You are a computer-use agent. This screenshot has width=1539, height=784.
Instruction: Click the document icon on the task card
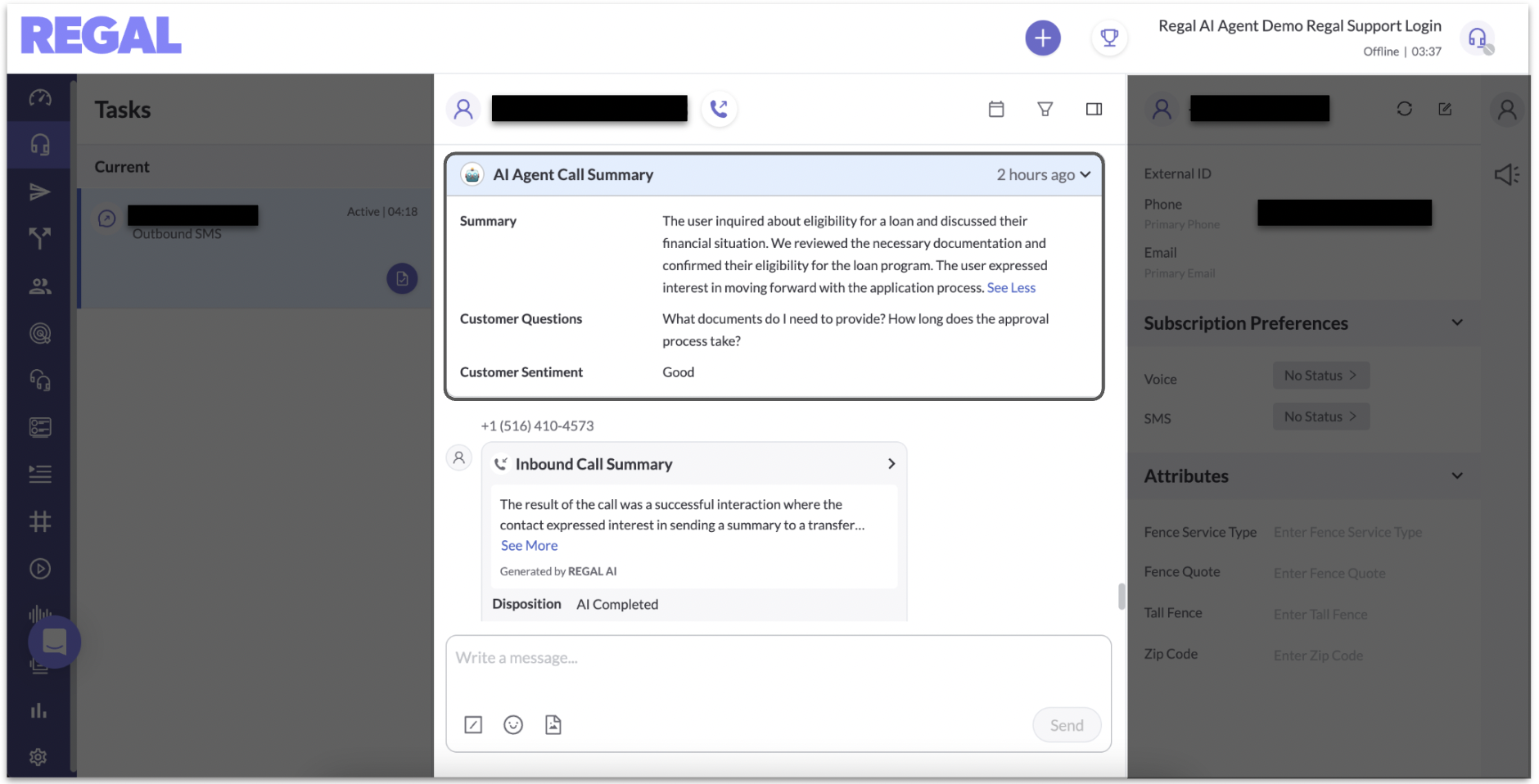[x=402, y=278]
